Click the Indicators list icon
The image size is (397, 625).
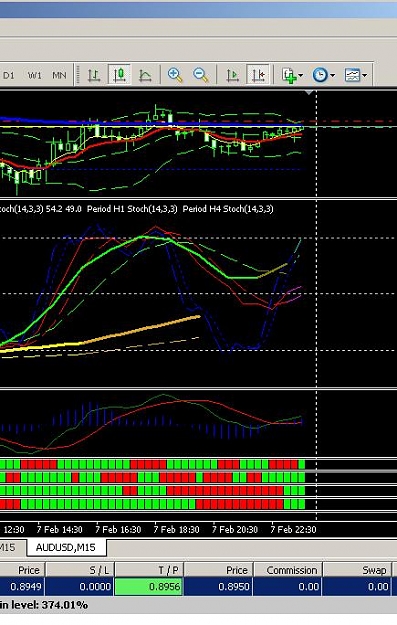coord(289,75)
